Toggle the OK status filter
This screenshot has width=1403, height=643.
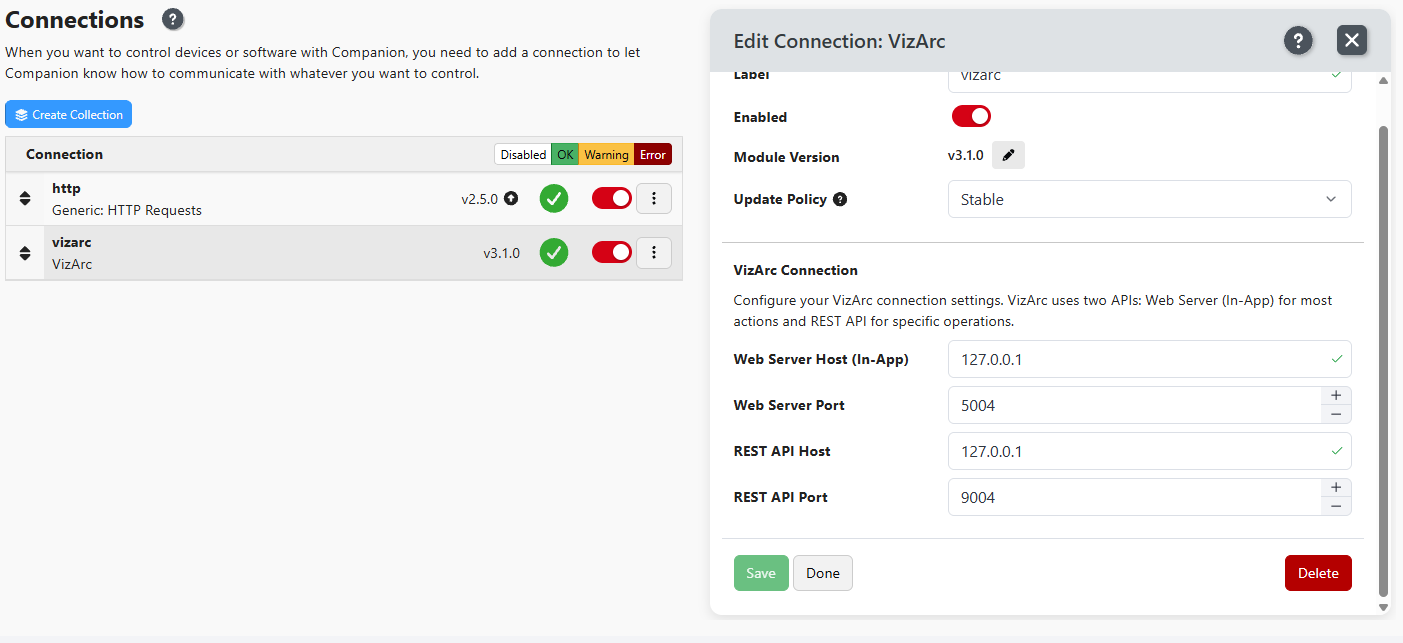coord(565,154)
